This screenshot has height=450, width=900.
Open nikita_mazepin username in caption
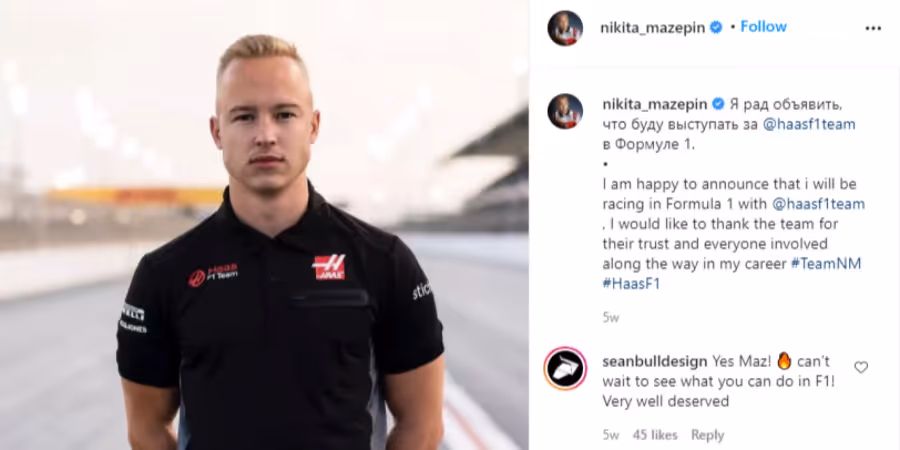coord(655,104)
